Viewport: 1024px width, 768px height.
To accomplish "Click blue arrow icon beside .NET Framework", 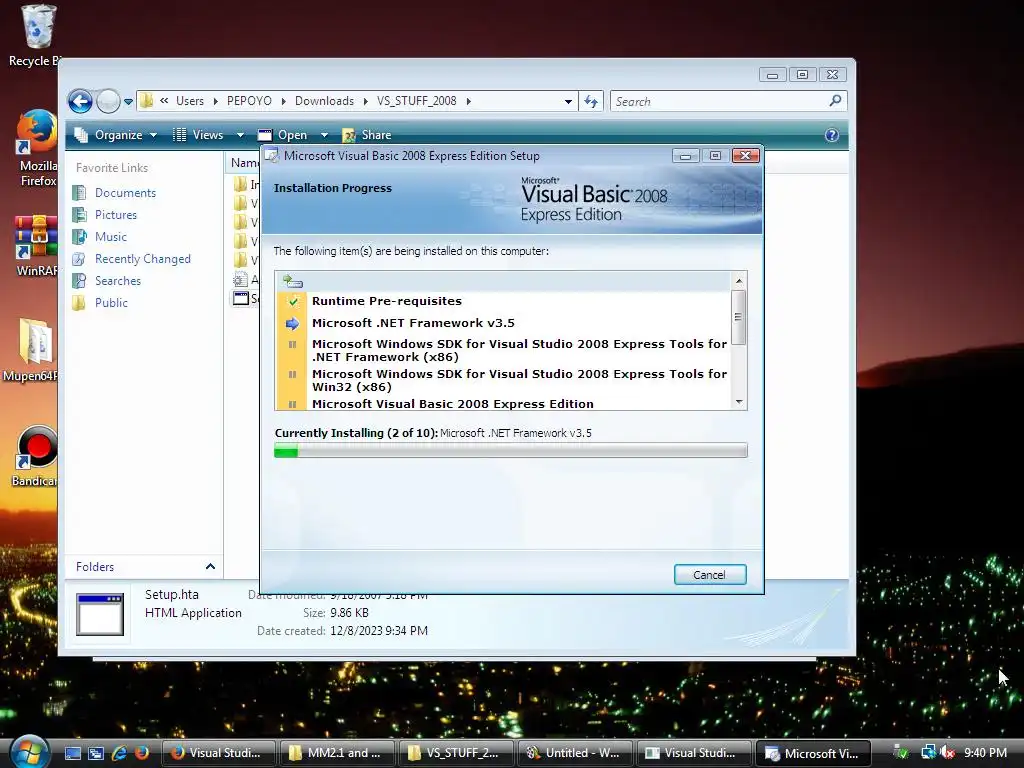I will pyautogui.click(x=292, y=323).
